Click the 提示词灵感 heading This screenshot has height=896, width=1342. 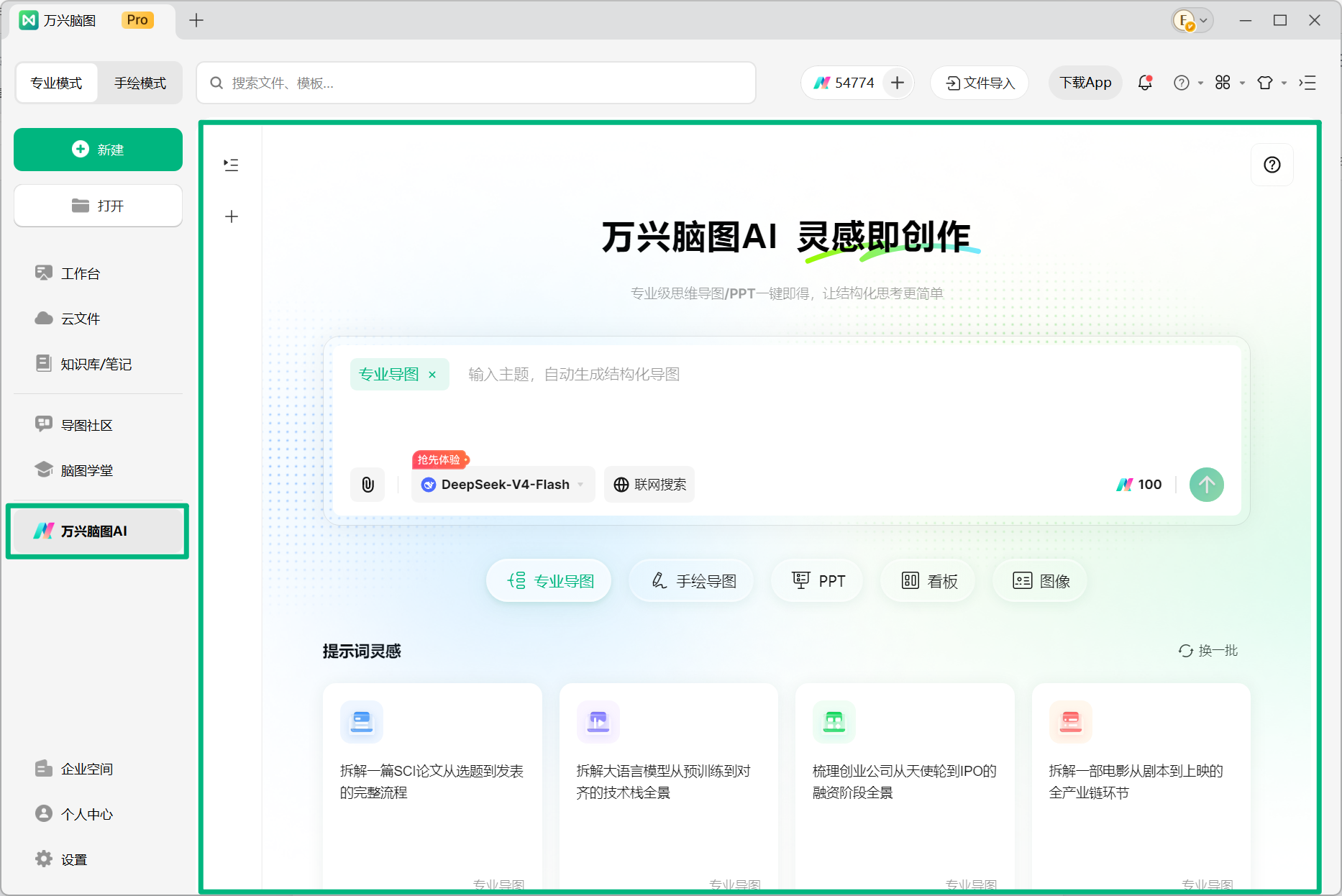click(362, 652)
